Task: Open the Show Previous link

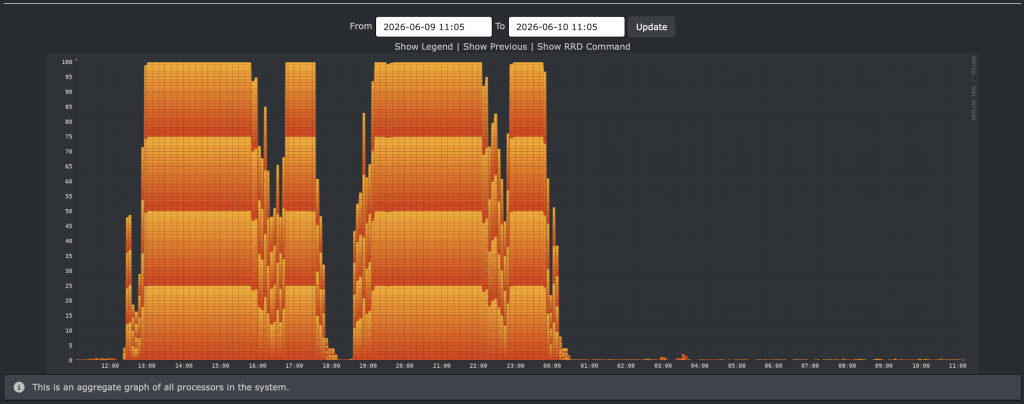Action: click(x=495, y=46)
